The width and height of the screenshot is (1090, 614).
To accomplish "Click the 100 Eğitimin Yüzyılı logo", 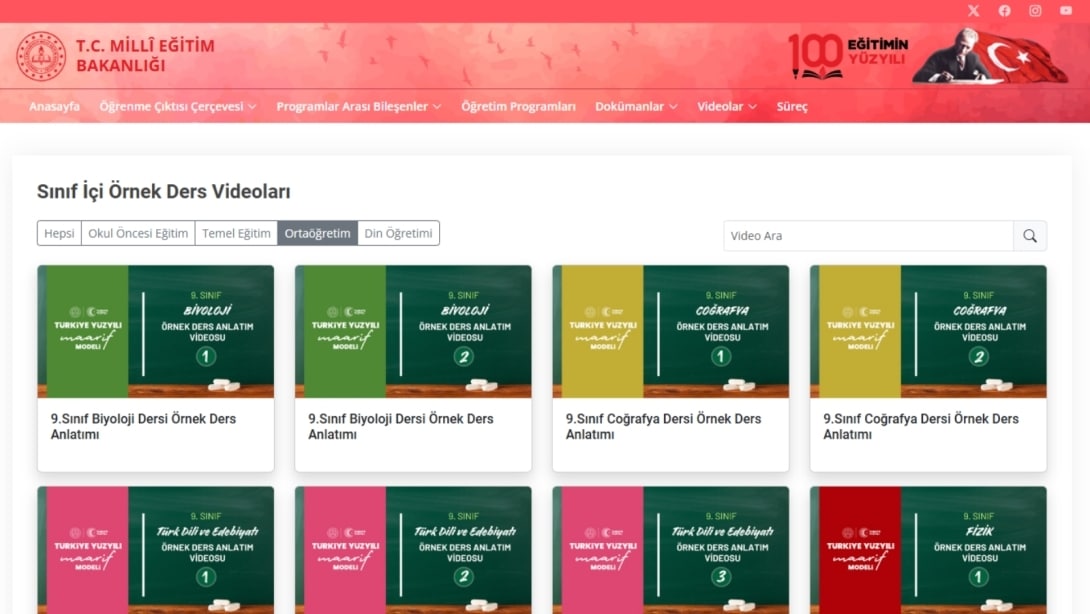I will coord(848,56).
